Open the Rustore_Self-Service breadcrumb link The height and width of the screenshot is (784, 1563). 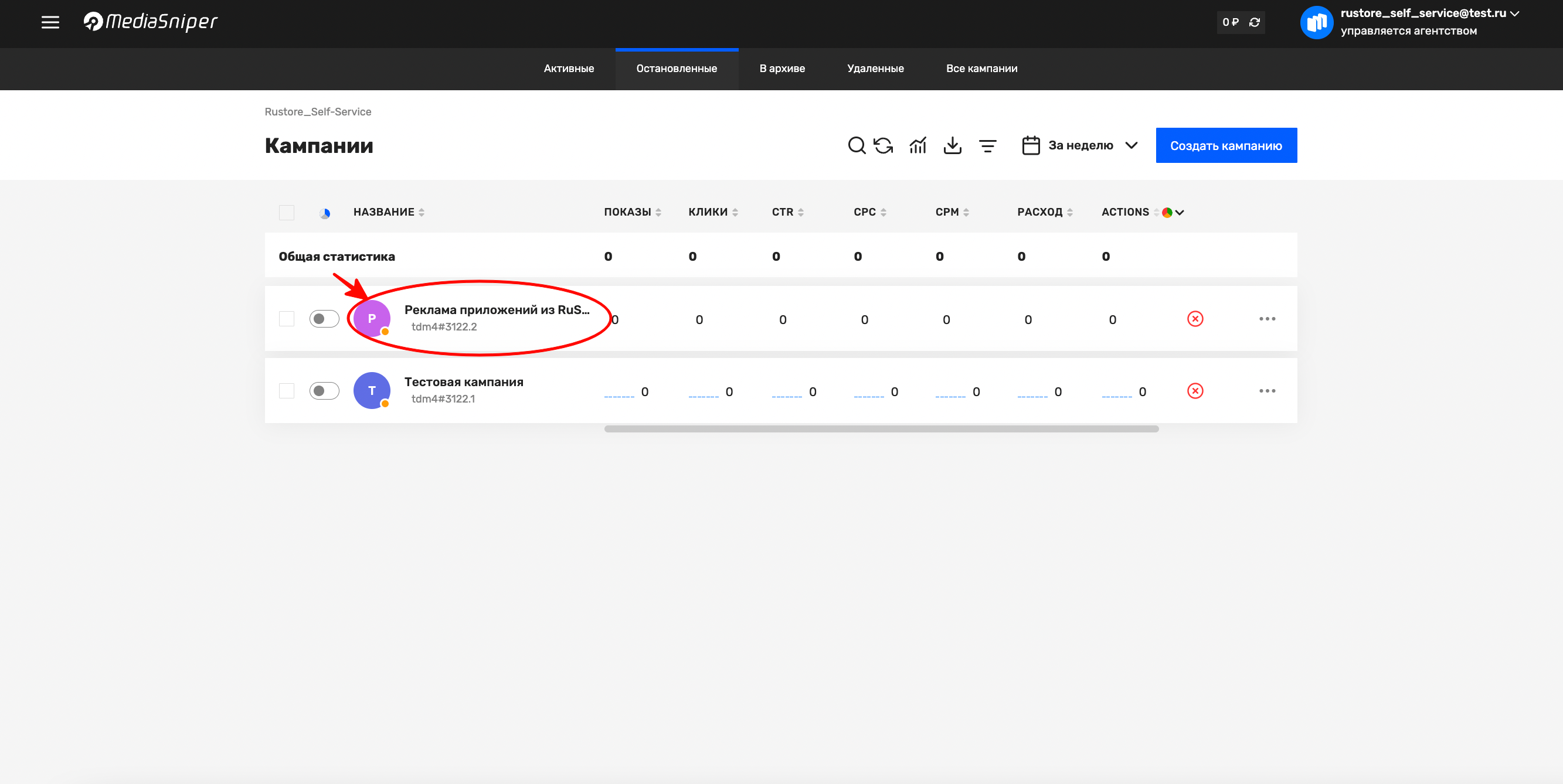(x=317, y=111)
